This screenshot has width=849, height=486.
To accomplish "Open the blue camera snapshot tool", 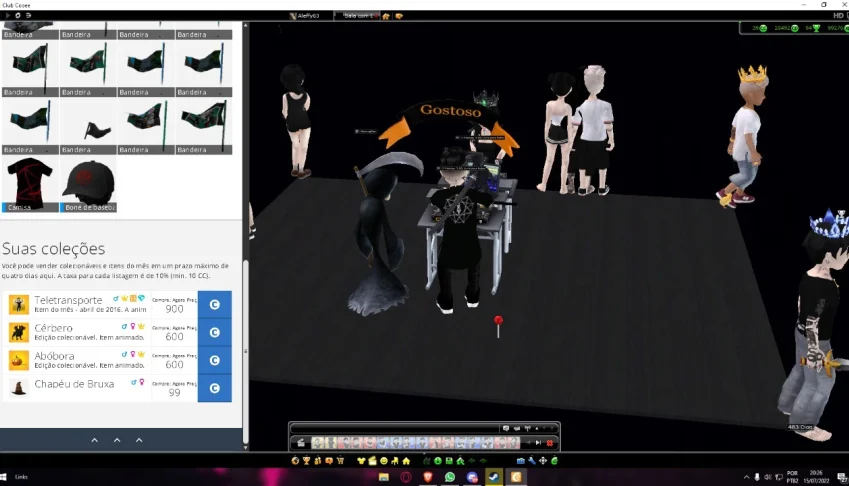I will coord(520,461).
